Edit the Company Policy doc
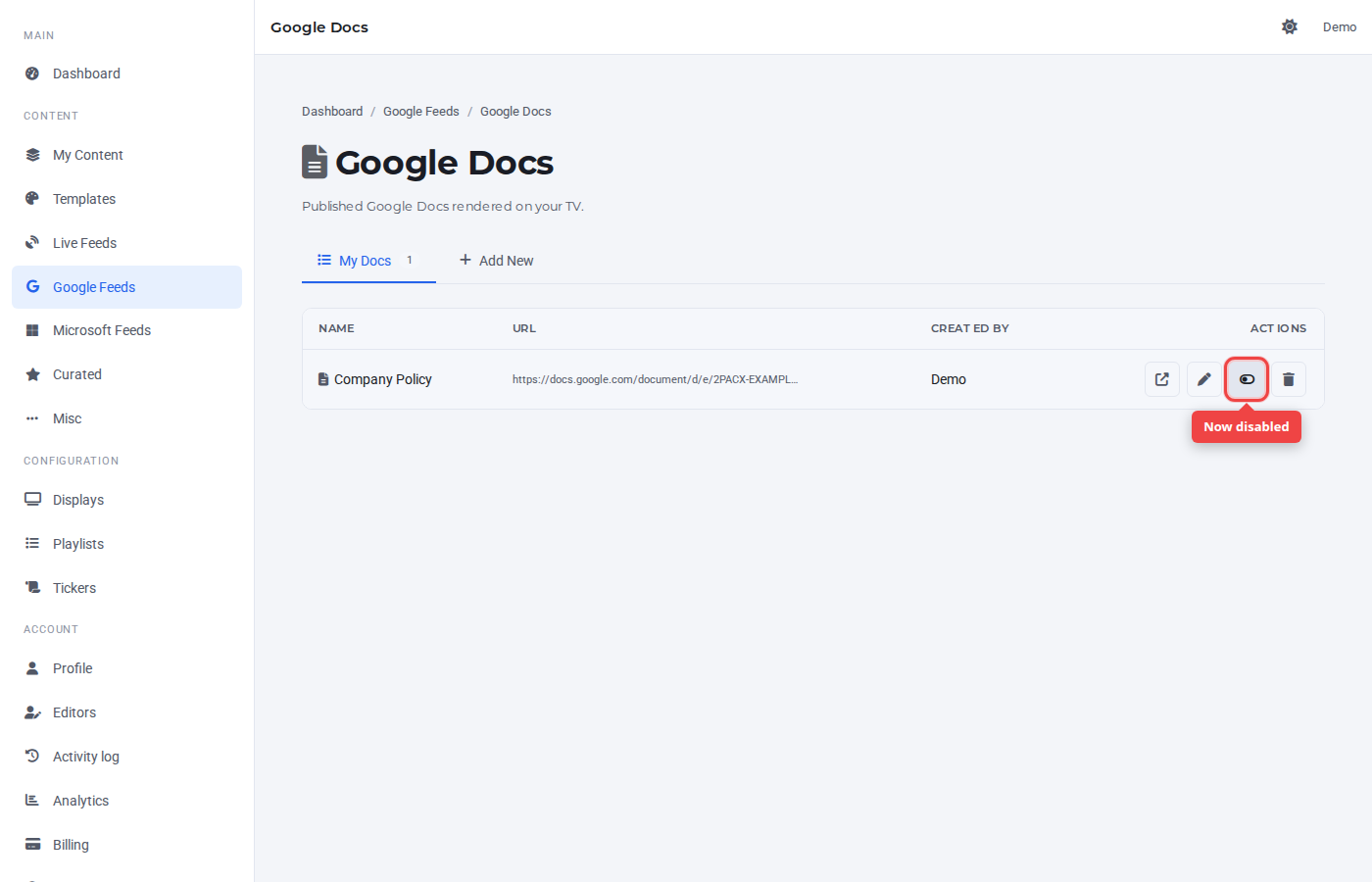 pyautogui.click(x=1204, y=379)
